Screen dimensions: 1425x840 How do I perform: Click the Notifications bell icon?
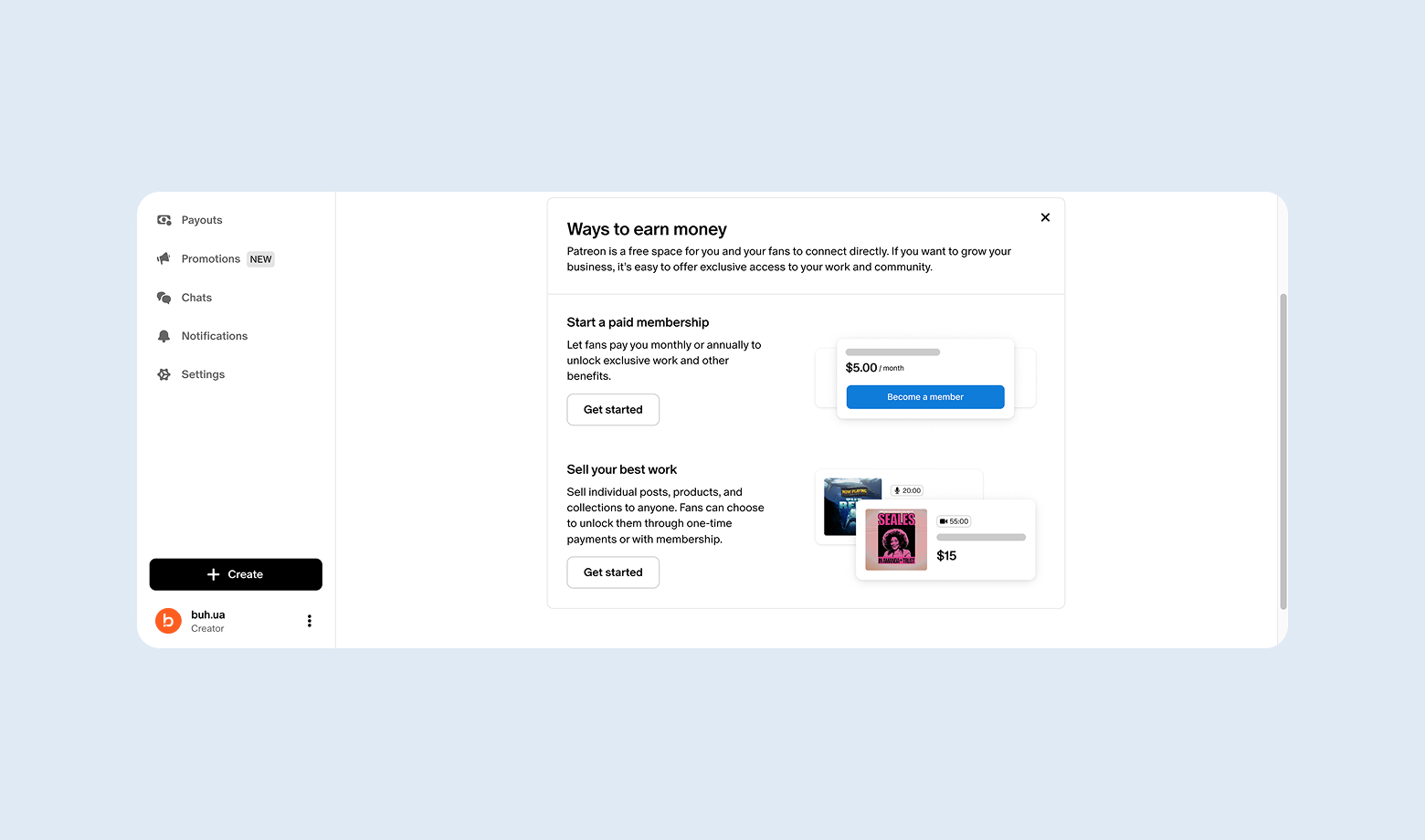coord(164,336)
